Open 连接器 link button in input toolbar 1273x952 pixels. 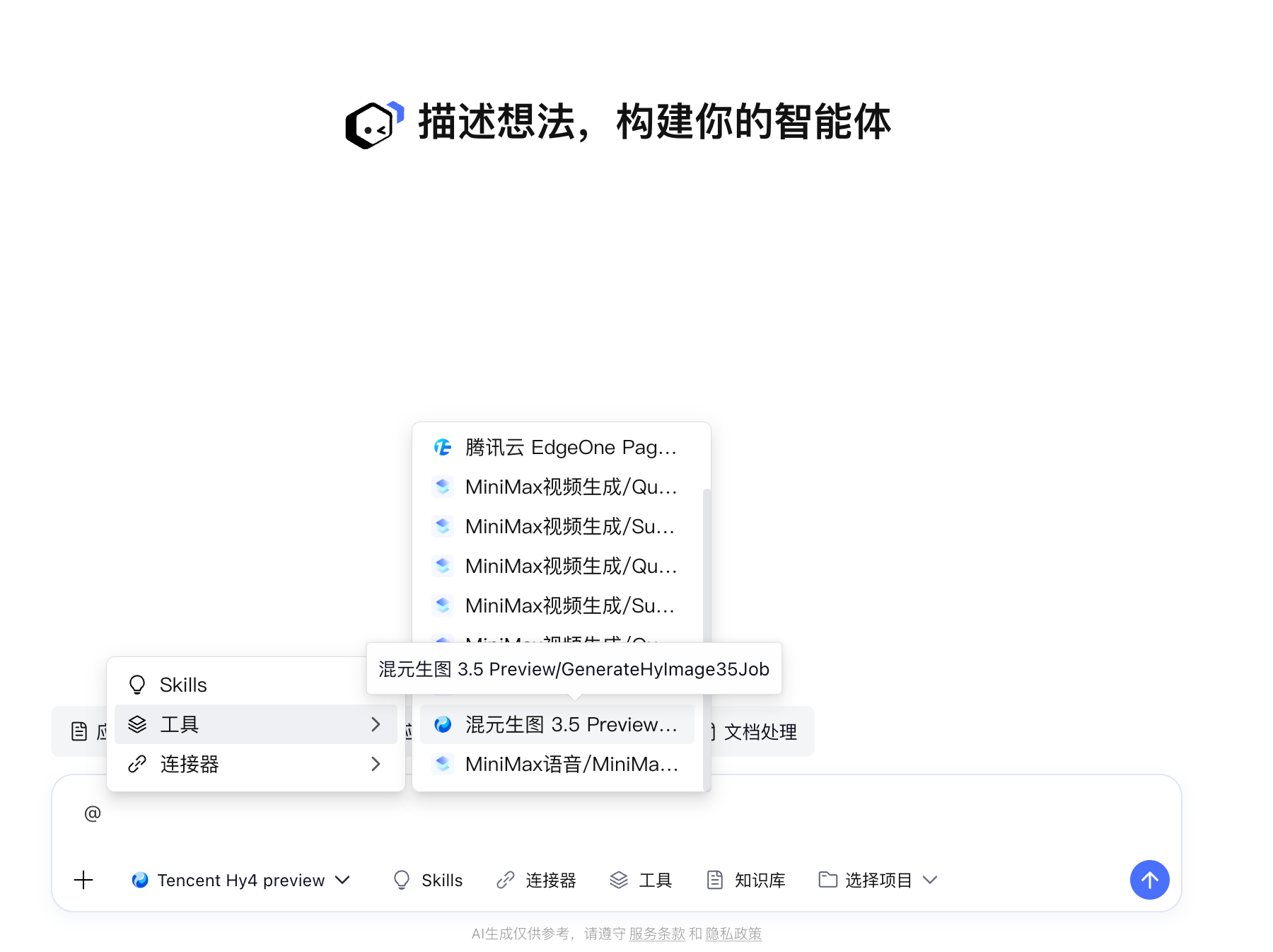[x=537, y=880]
